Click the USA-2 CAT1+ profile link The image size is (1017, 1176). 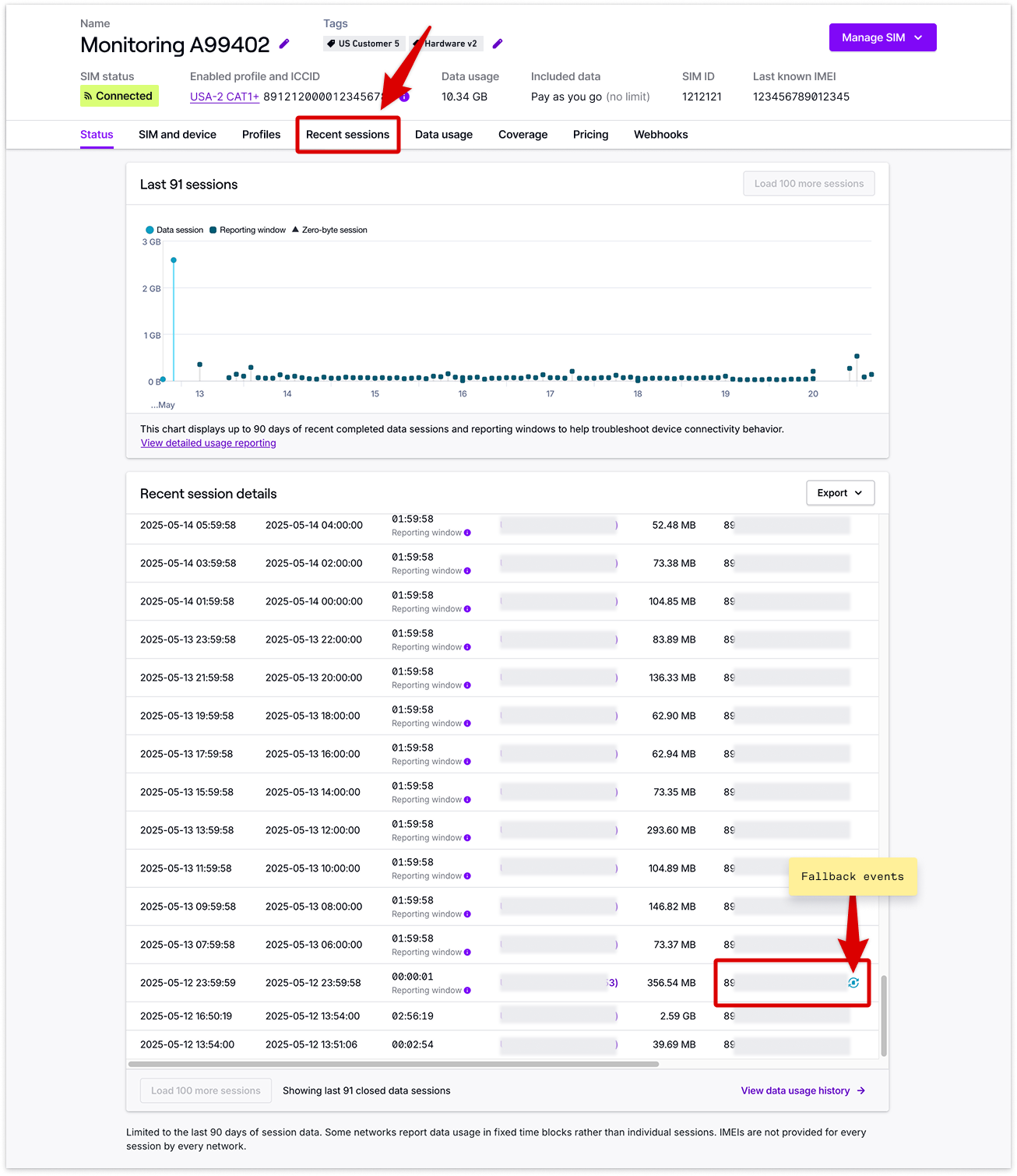pos(224,97)
